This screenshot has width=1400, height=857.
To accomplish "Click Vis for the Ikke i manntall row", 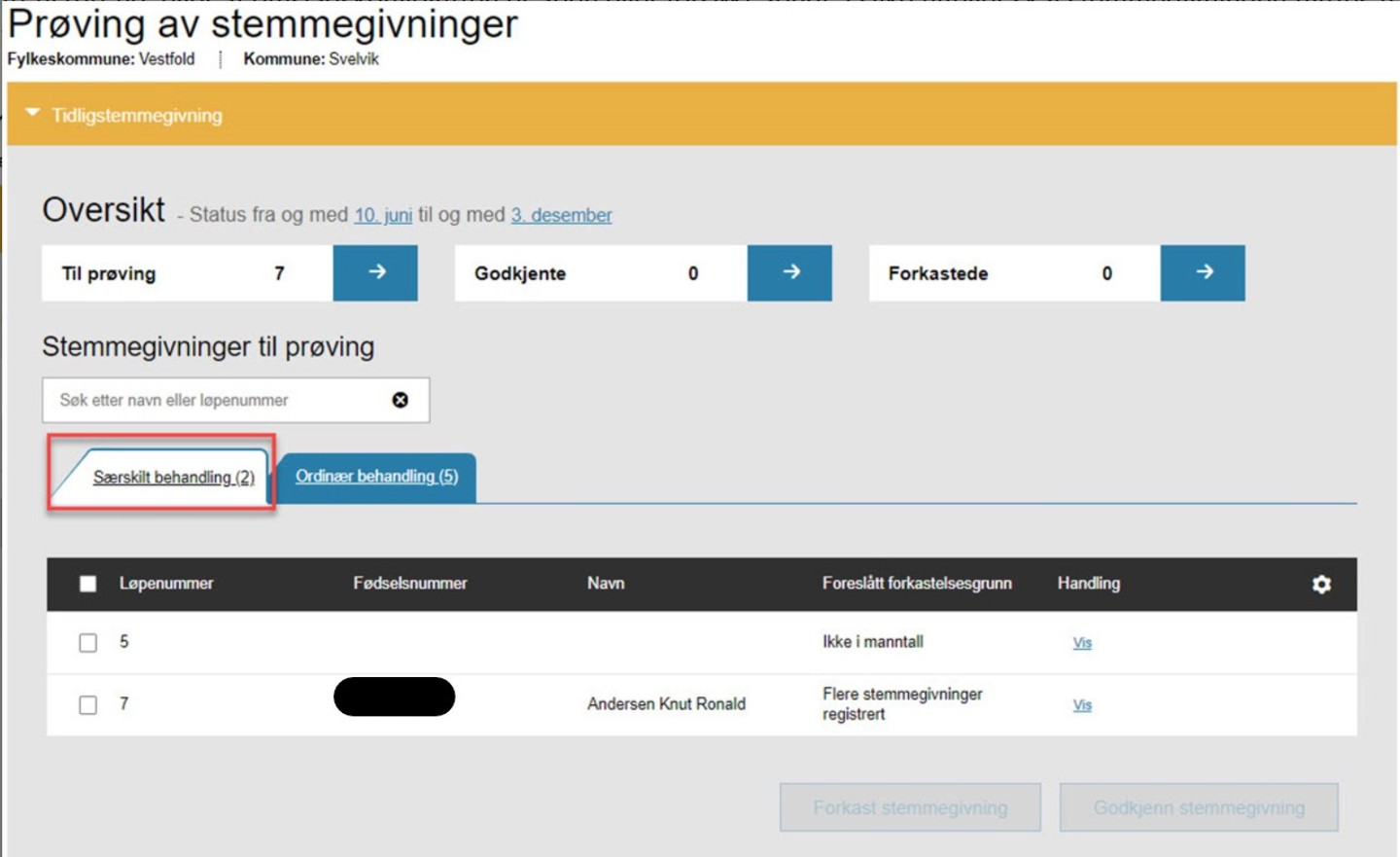I will point(1082,643).
